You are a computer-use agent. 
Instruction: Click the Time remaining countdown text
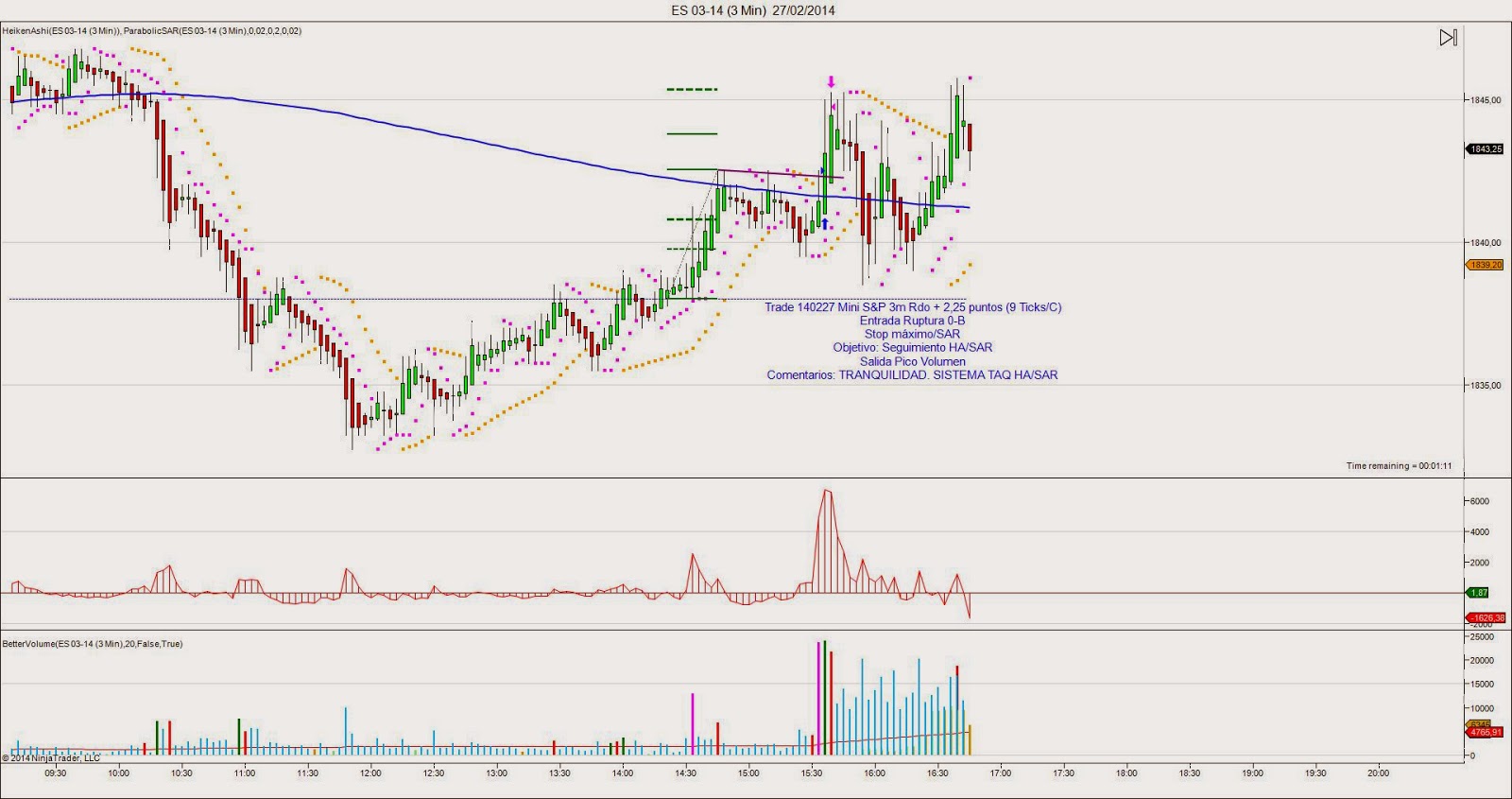pyautogui.click(x=1399, y=466)
